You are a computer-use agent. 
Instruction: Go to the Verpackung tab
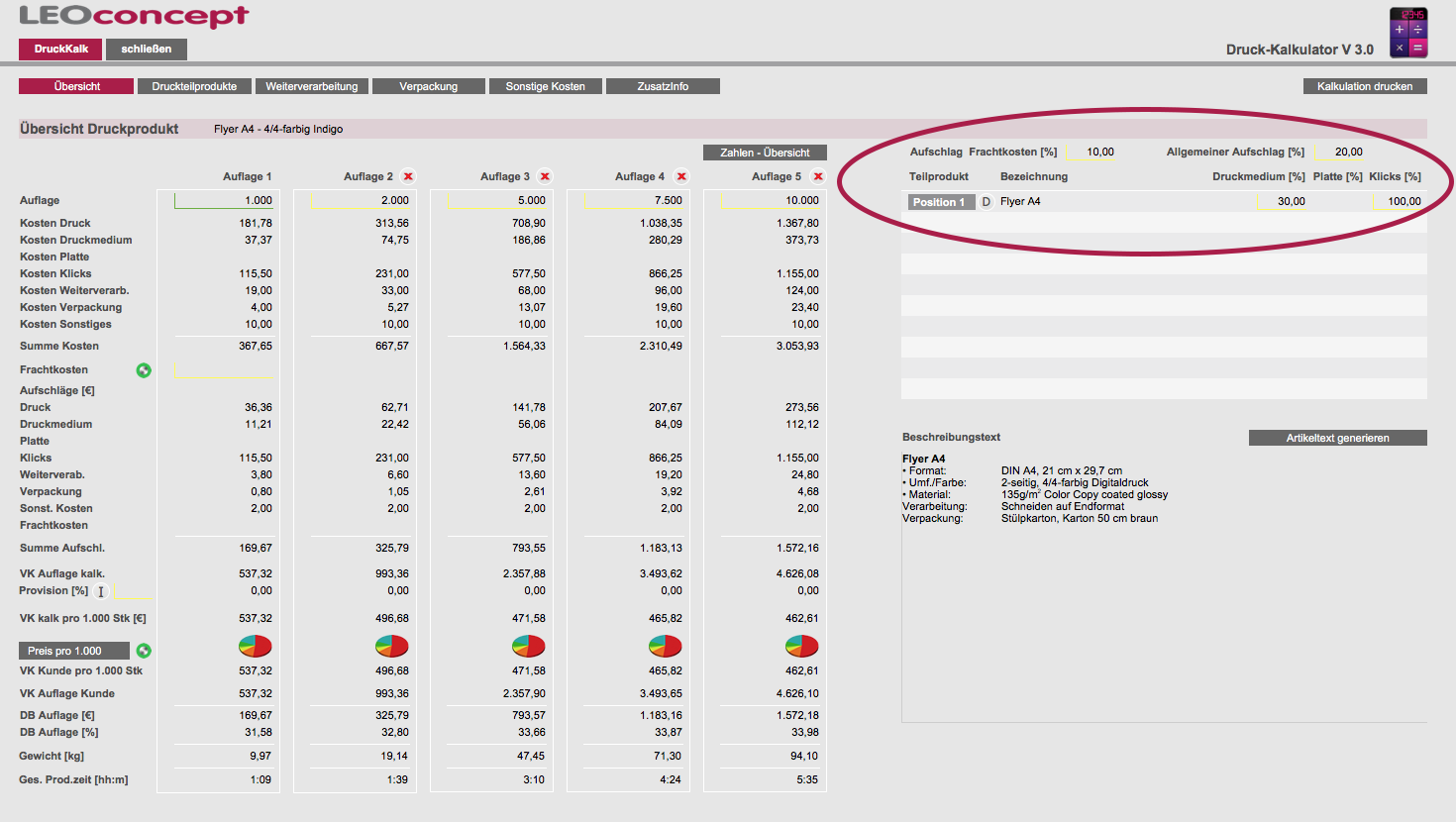coord(429,86)
